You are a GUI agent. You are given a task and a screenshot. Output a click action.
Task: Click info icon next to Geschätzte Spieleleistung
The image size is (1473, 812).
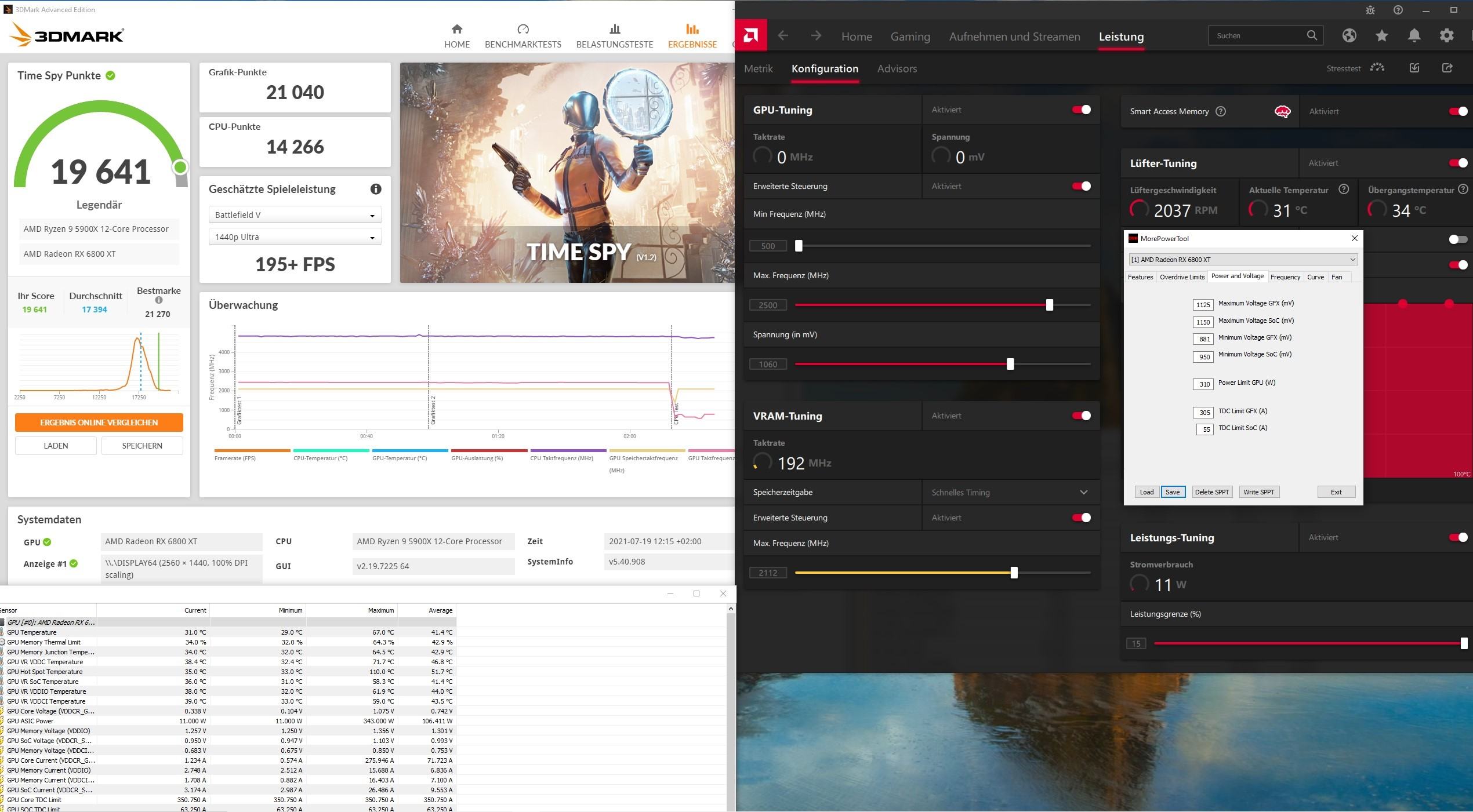pos(376,189)
